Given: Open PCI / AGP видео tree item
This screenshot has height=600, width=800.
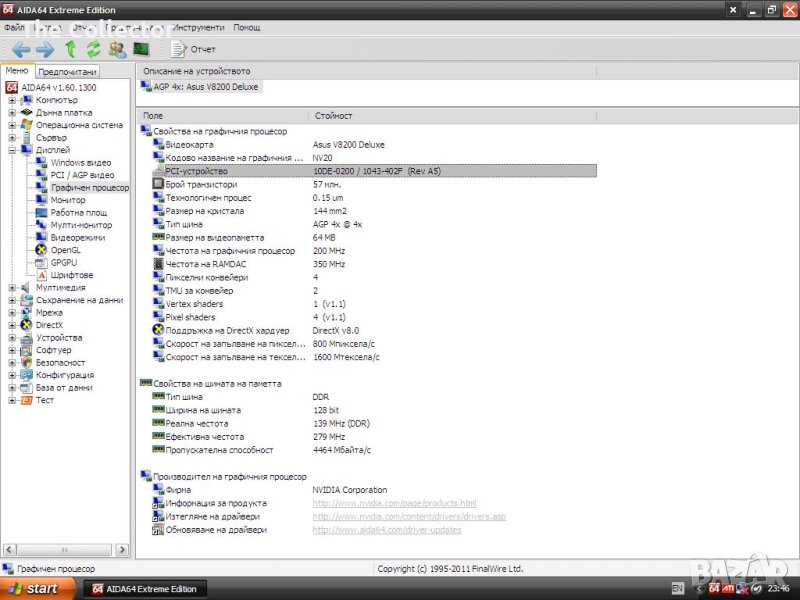Looking at the screenshot, I should pos(82,175).
